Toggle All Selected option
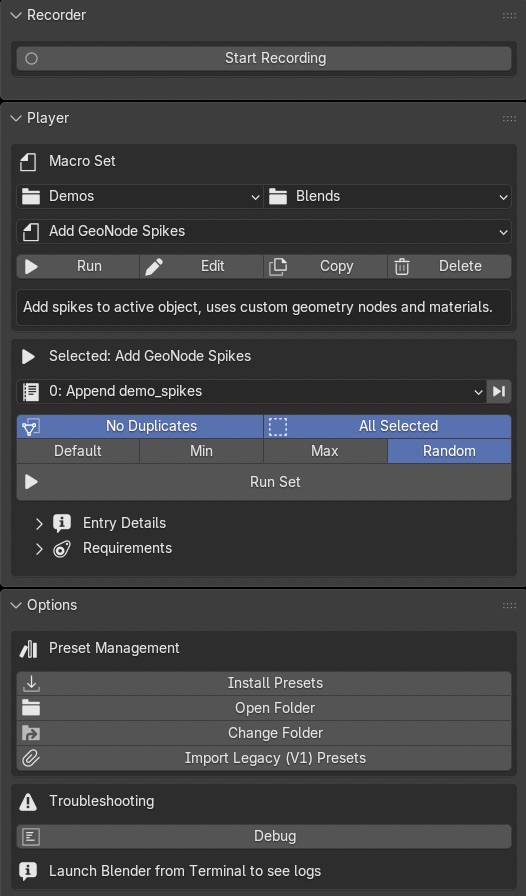 (x=388, y=426)
